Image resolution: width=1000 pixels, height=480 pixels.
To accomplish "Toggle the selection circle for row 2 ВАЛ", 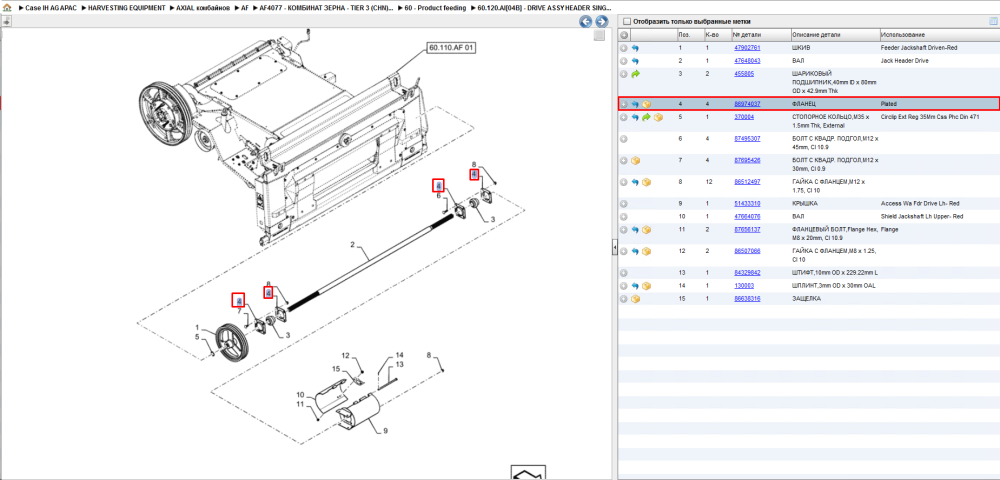I will point(624,61).
